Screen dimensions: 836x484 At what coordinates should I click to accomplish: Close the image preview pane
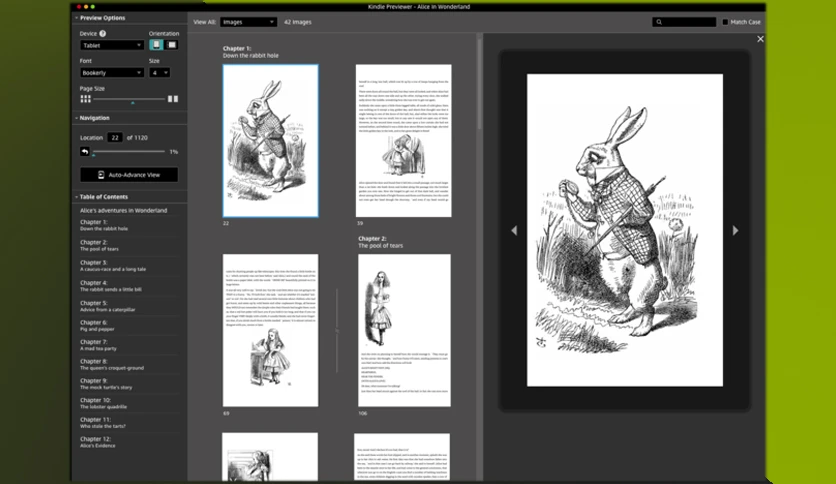[760, 39]
